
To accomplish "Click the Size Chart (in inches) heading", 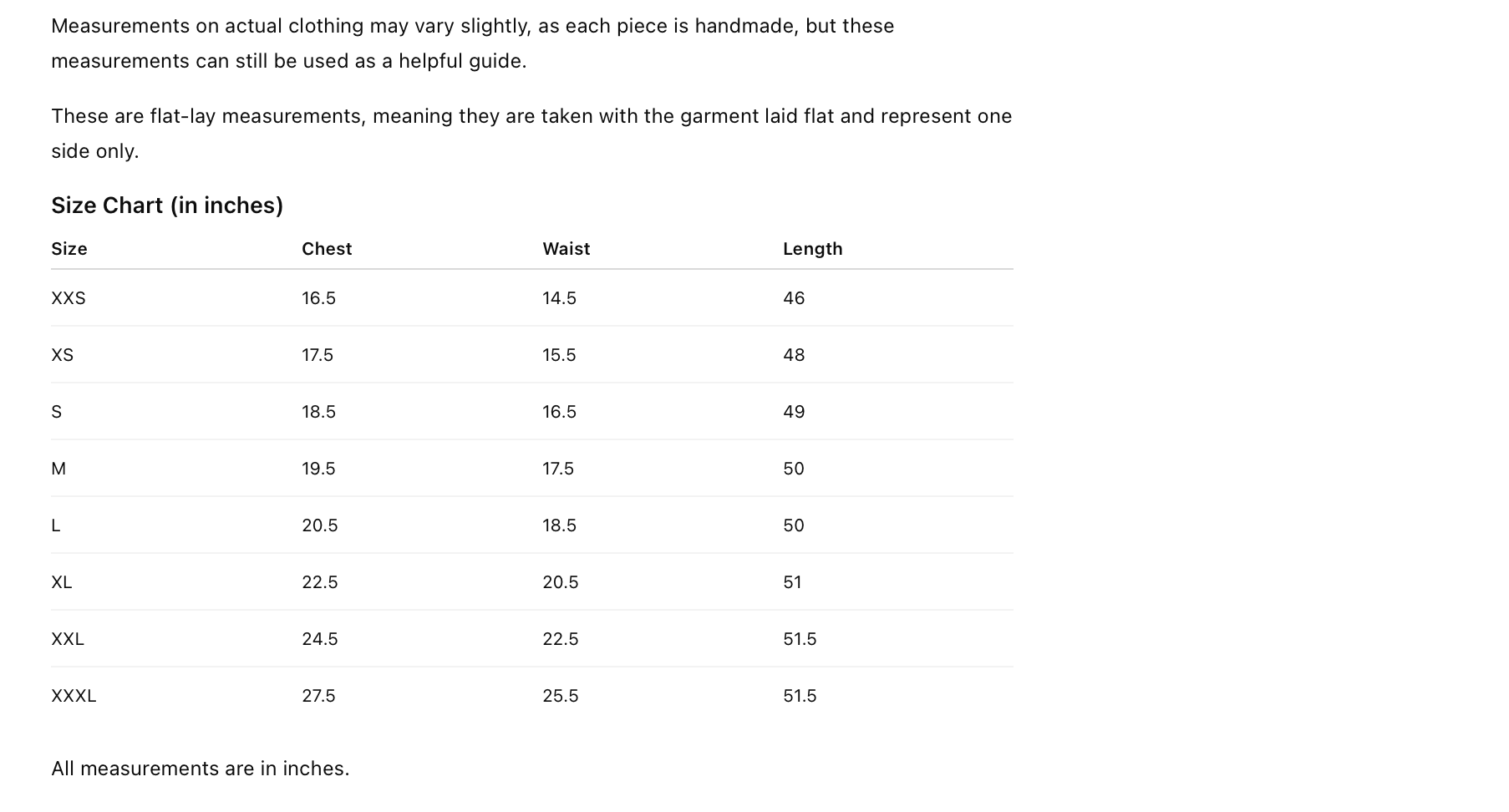I will pos(167,206).
